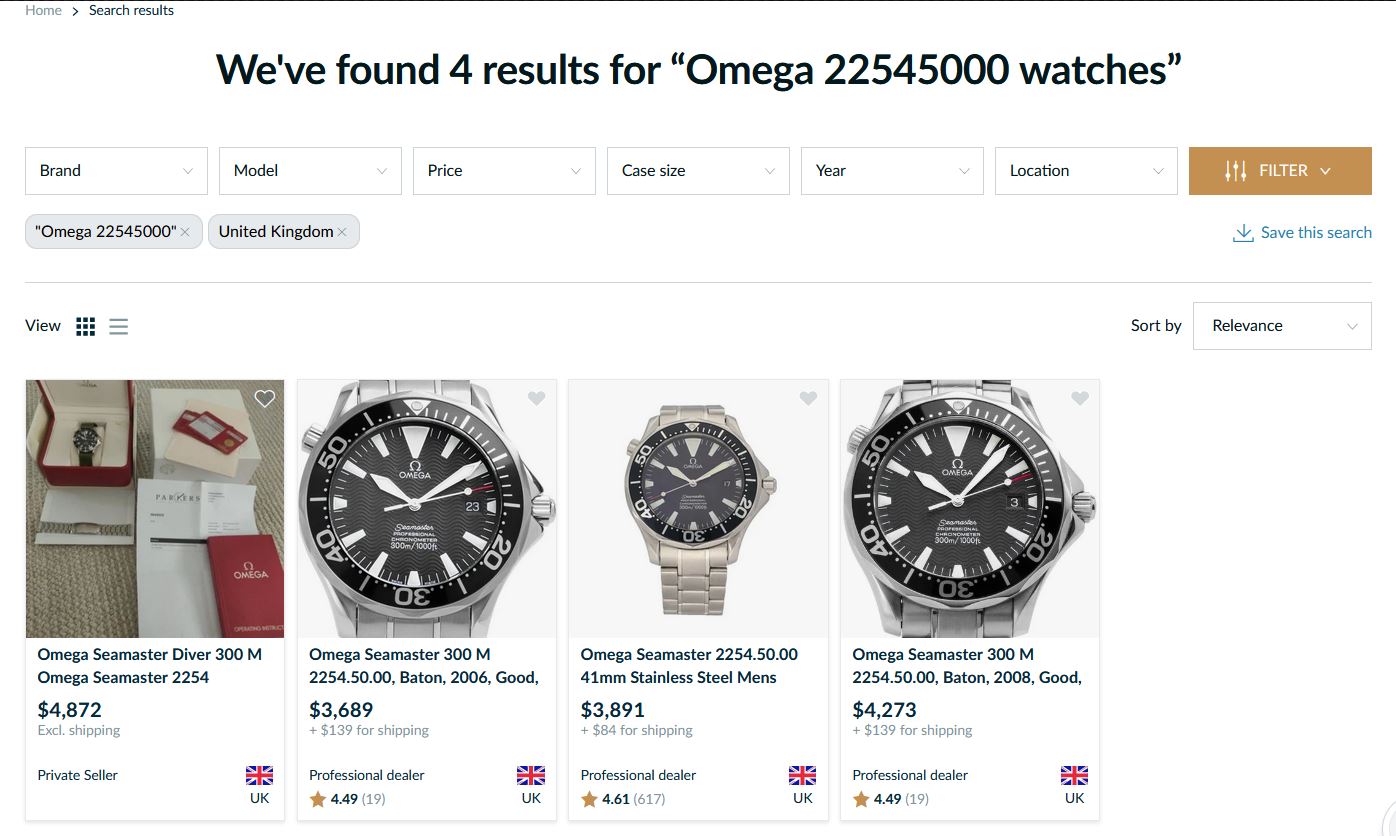Open the private seller watch box photo
Image resolution: width=1396 pixels, height=836 pixels.
coord(155,508)
